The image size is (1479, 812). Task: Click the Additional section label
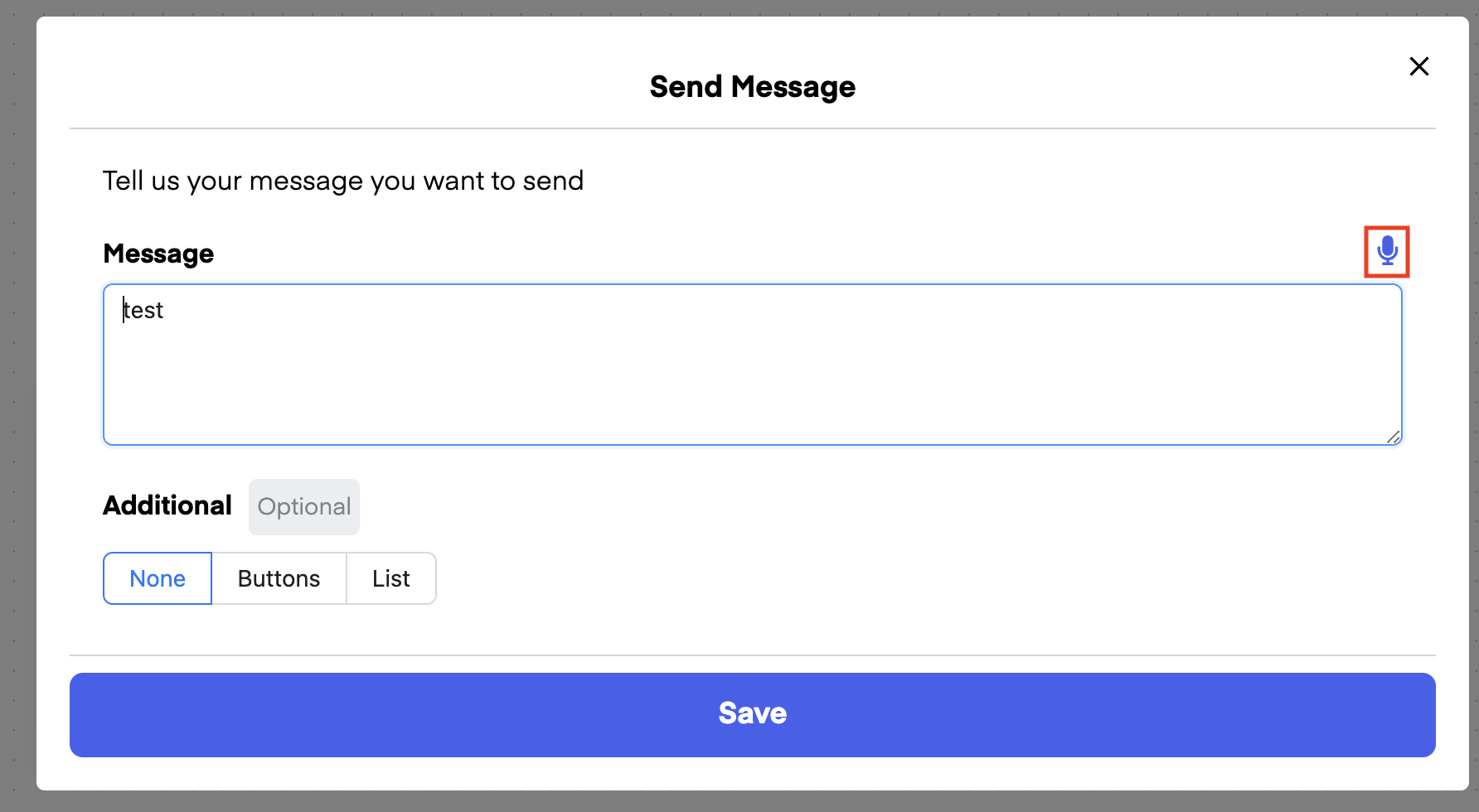coord(167,505)
